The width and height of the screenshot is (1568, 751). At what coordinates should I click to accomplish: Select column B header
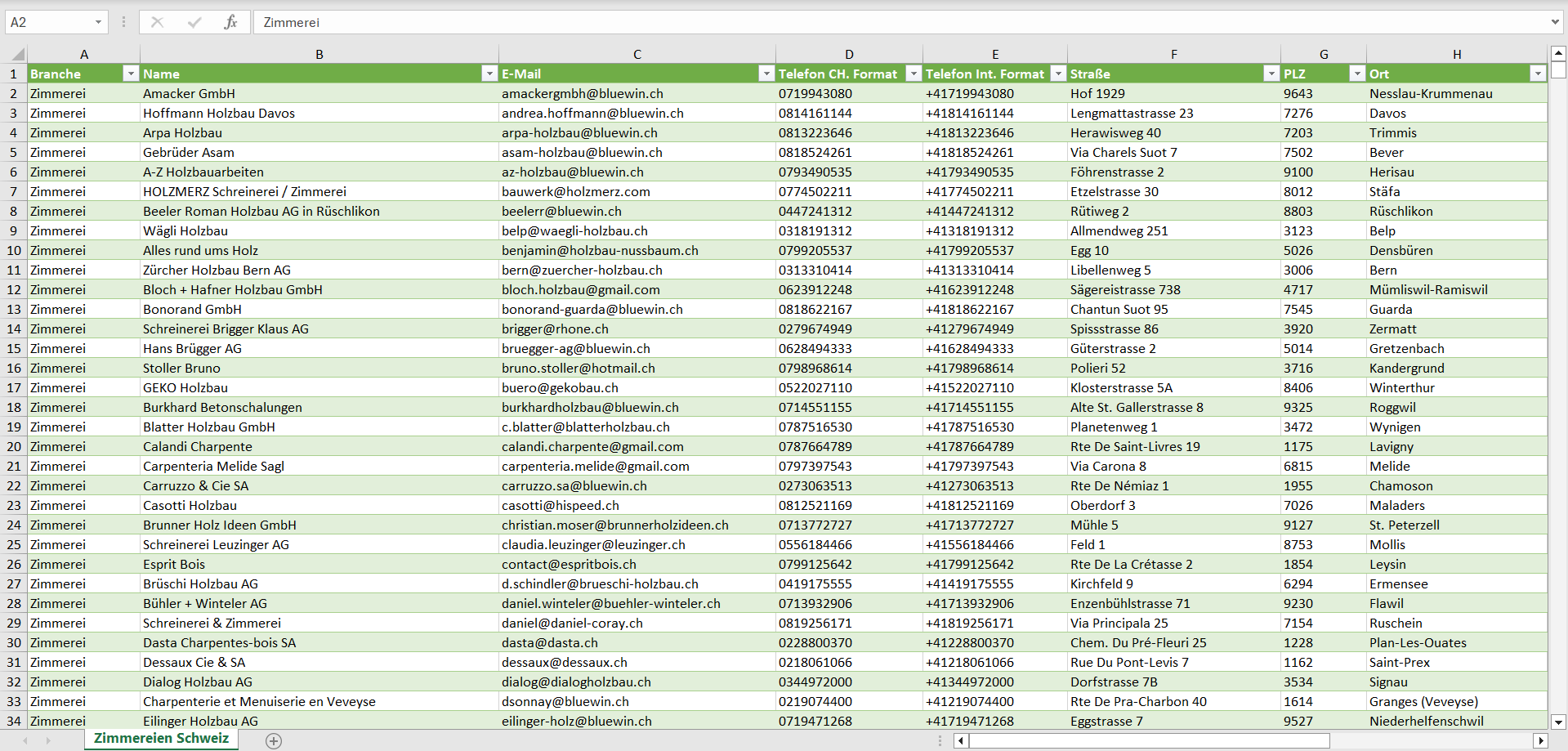[x=319, y=55]
